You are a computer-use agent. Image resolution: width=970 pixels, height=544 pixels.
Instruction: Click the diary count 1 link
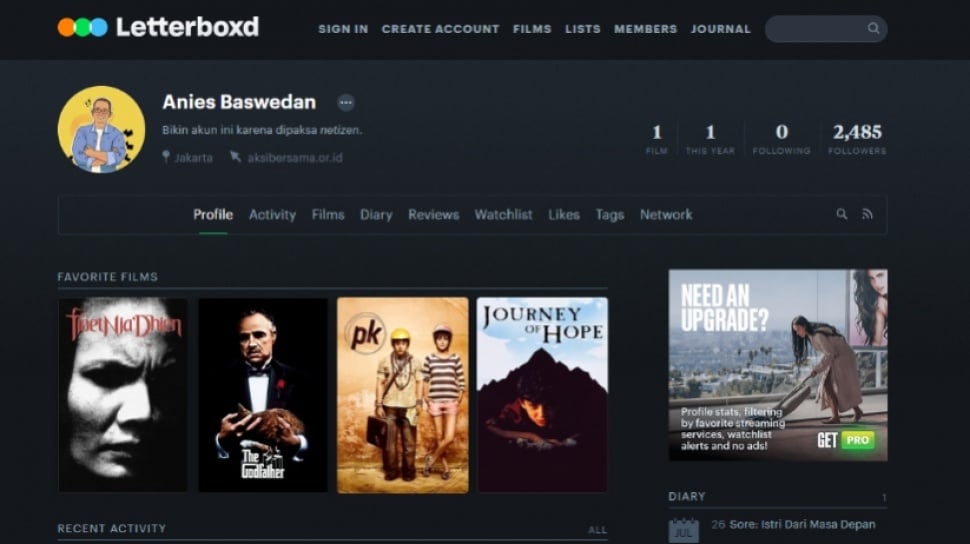coord(884,498)
